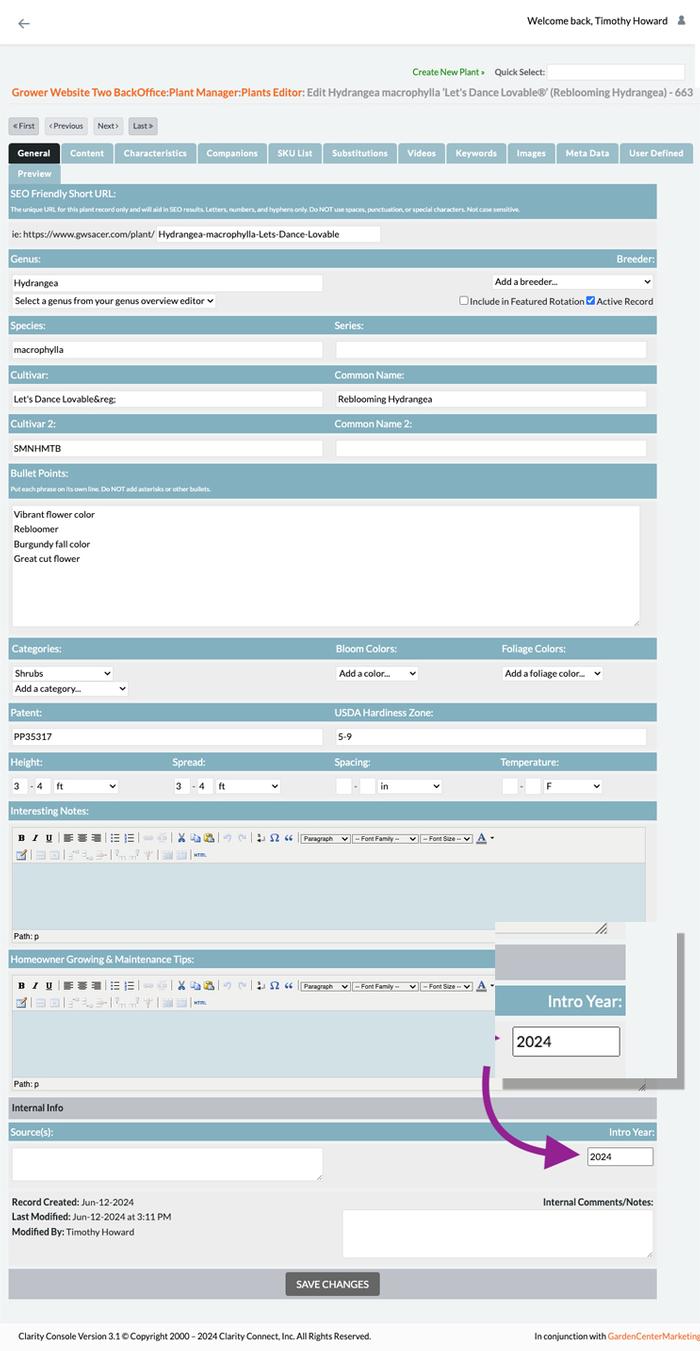The height and width of the screenshot is (1351, 700).
Task: Click Bold in Interesting Notes toolbar
Action: [21, 838]
